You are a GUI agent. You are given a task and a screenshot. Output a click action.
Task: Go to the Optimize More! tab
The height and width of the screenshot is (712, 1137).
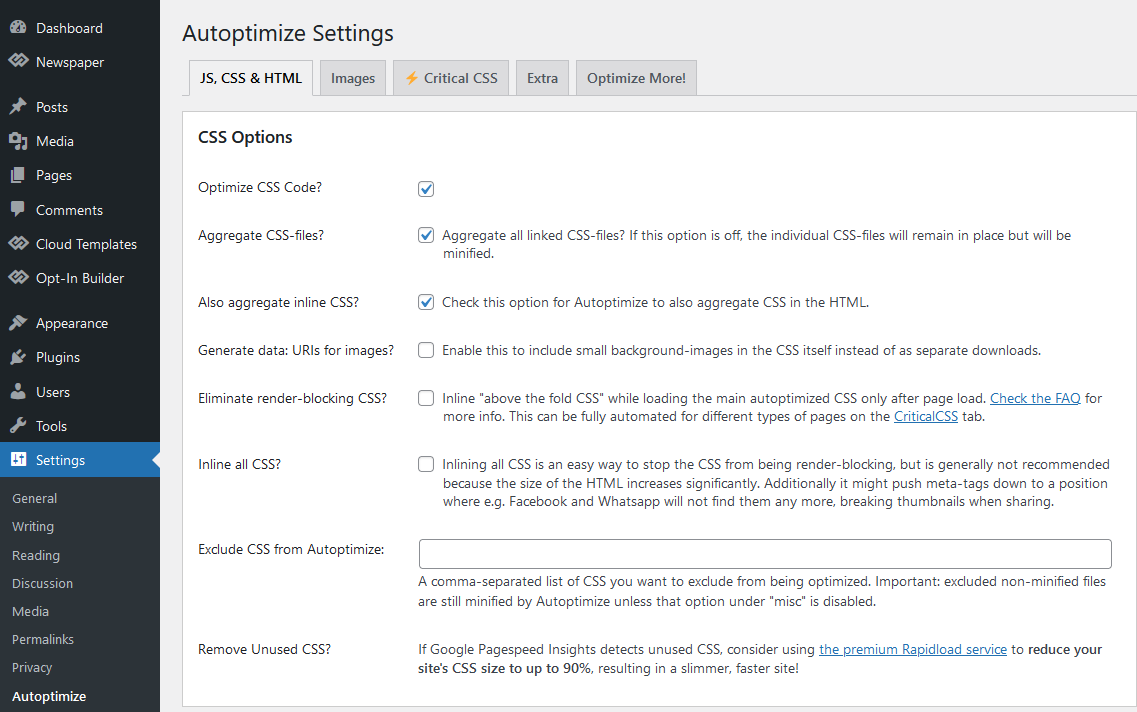pos(636,78)
